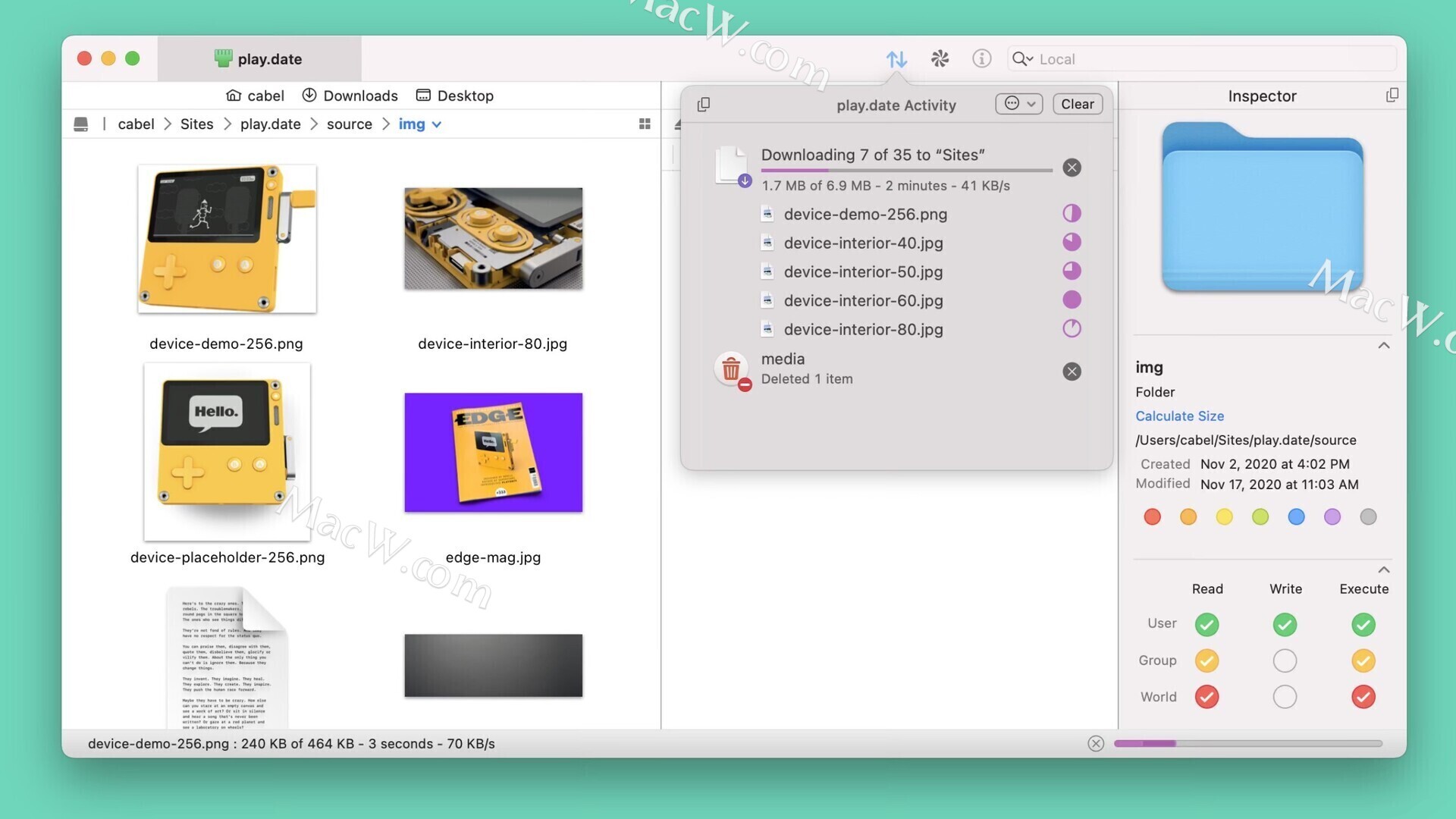The width and height of the screenshot is (1456, 819).
Task: Collapse the permissions section chevron
Action: [x=1384, y=570]
